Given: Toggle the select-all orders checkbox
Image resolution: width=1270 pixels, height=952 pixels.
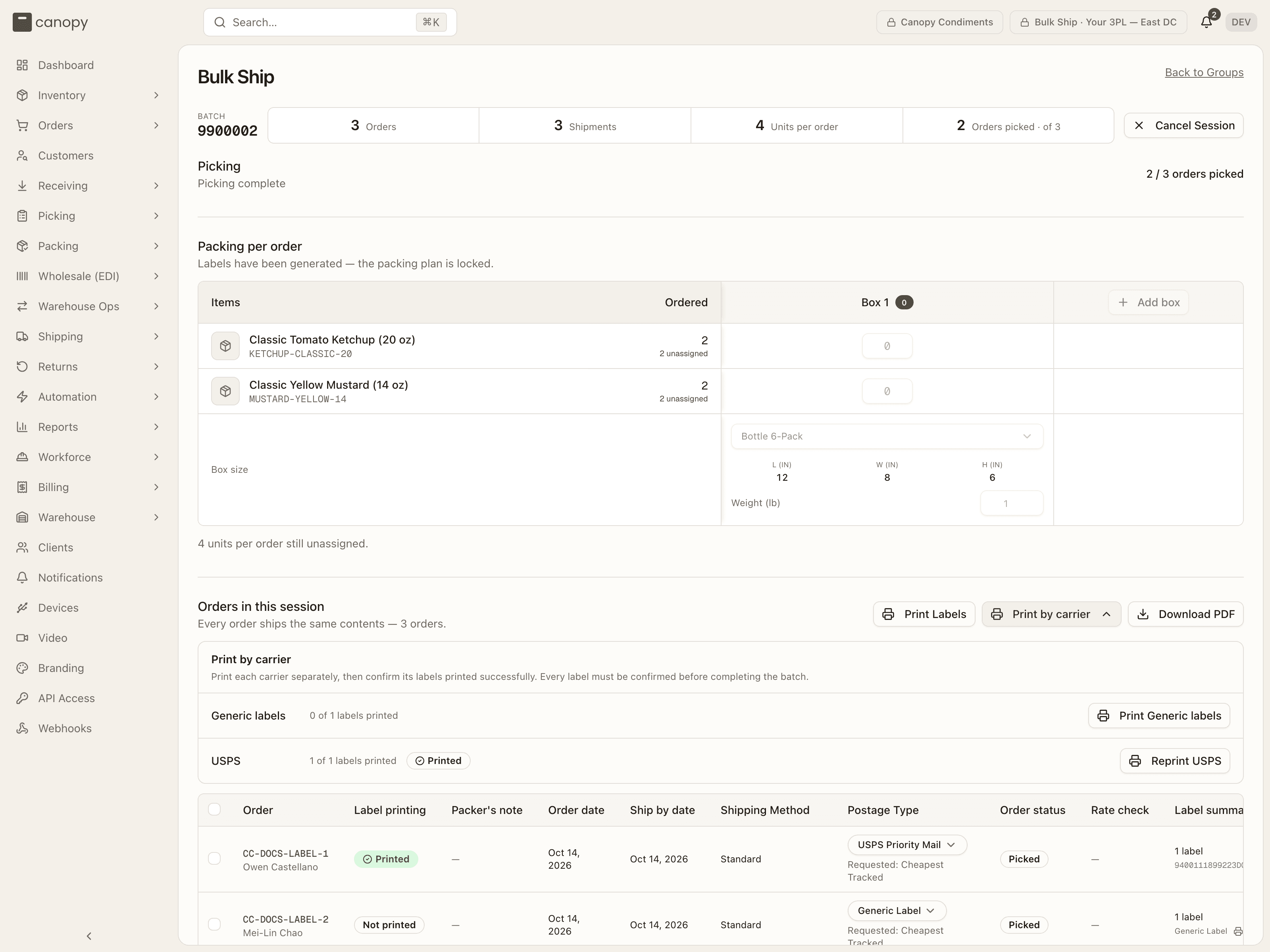Looking at the screenshot, I should [214, 809].
